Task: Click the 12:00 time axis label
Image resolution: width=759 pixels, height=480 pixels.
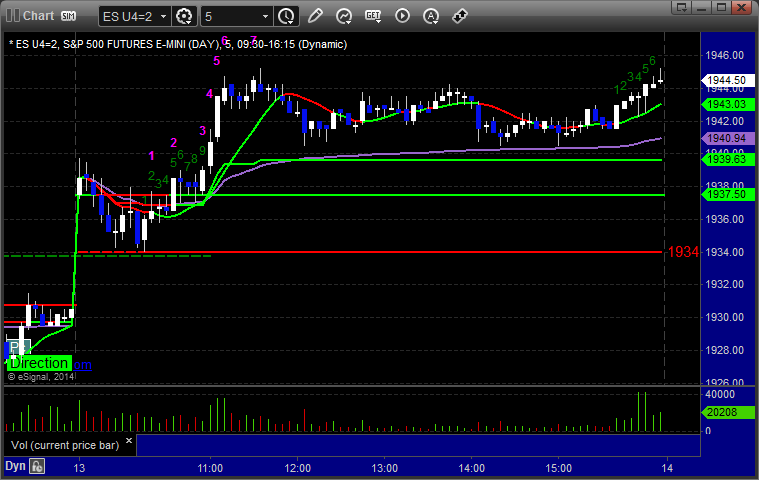Action: (x=298, y=468)
